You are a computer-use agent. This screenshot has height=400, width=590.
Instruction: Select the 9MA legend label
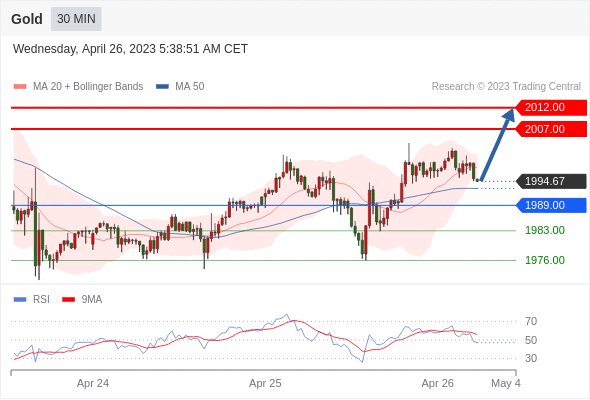click(x=92, y=300)
